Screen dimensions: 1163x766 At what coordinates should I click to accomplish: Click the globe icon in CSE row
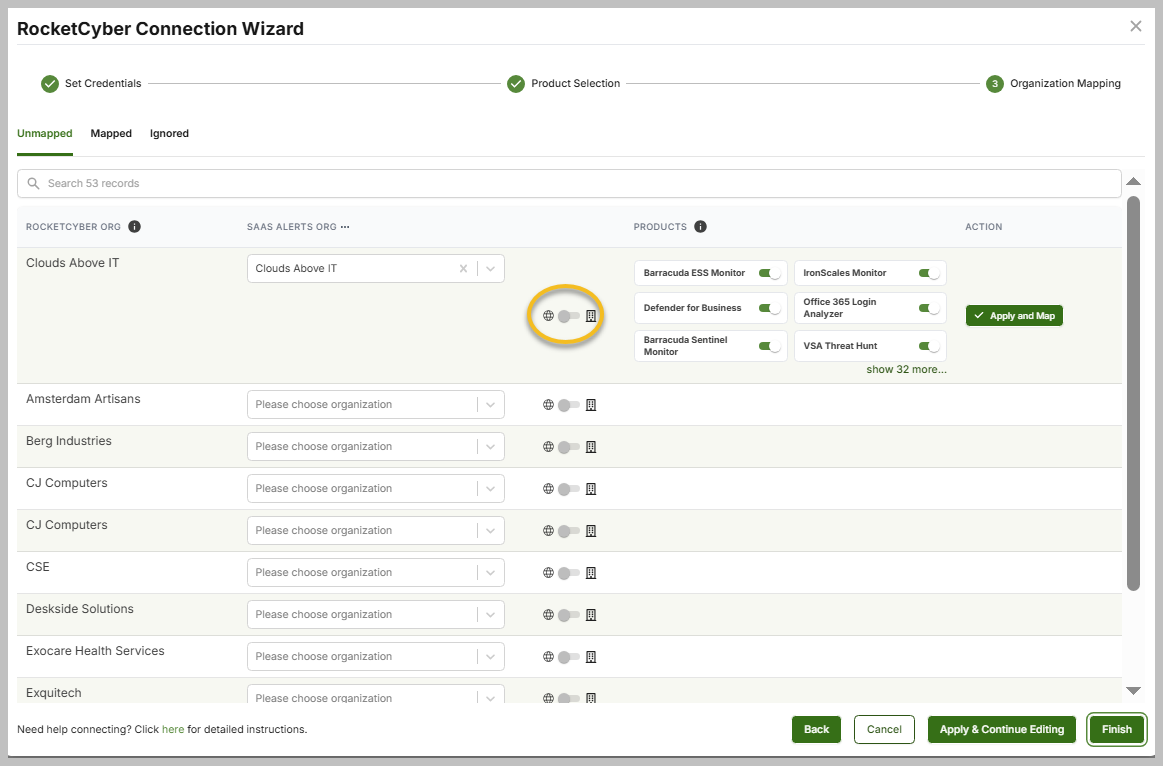[x=548, y=573]
